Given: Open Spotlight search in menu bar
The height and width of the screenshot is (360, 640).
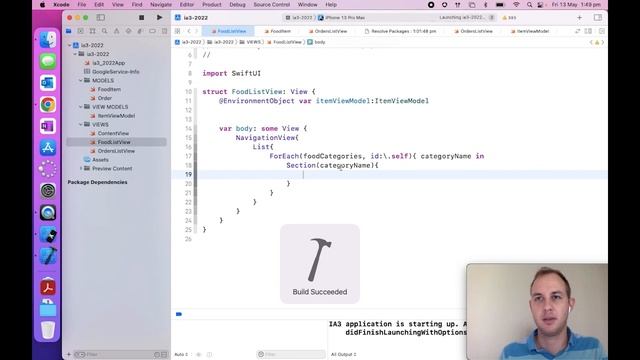Looking at the screenshot, I should (x=529, y=5).
